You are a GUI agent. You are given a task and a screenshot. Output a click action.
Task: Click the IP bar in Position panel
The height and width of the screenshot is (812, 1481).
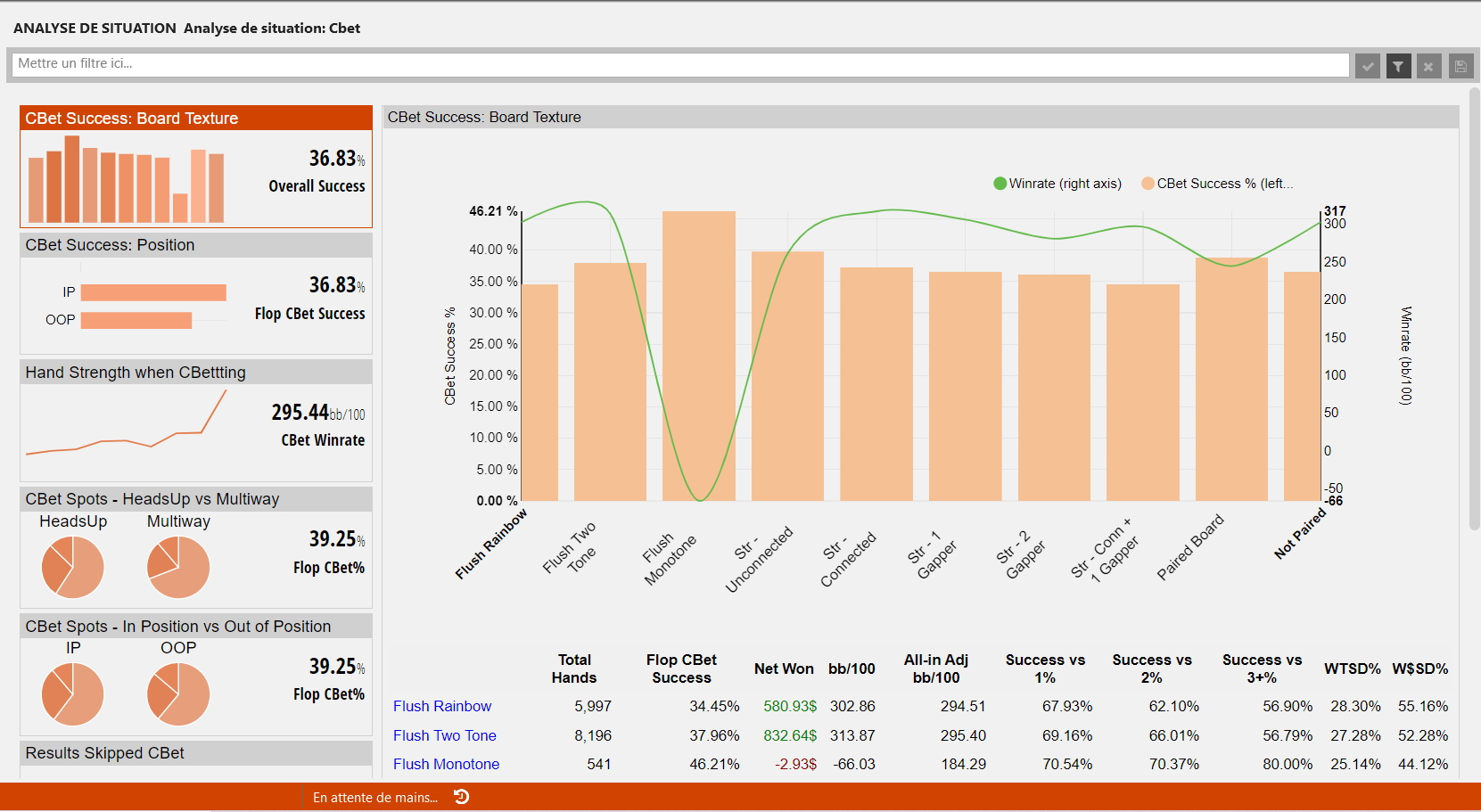point(153,292)
